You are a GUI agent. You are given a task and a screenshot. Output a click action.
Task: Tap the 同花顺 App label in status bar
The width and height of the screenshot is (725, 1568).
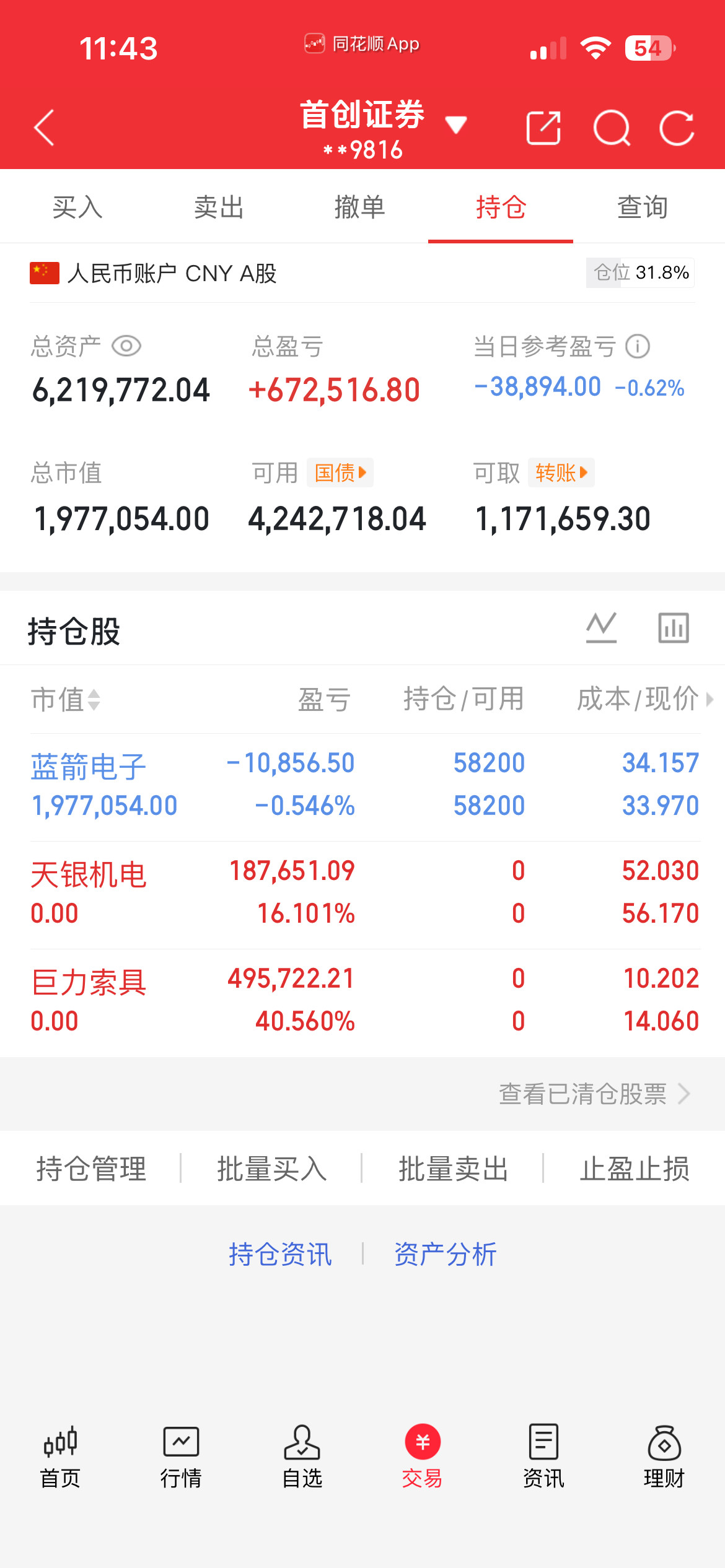point(362,44)
